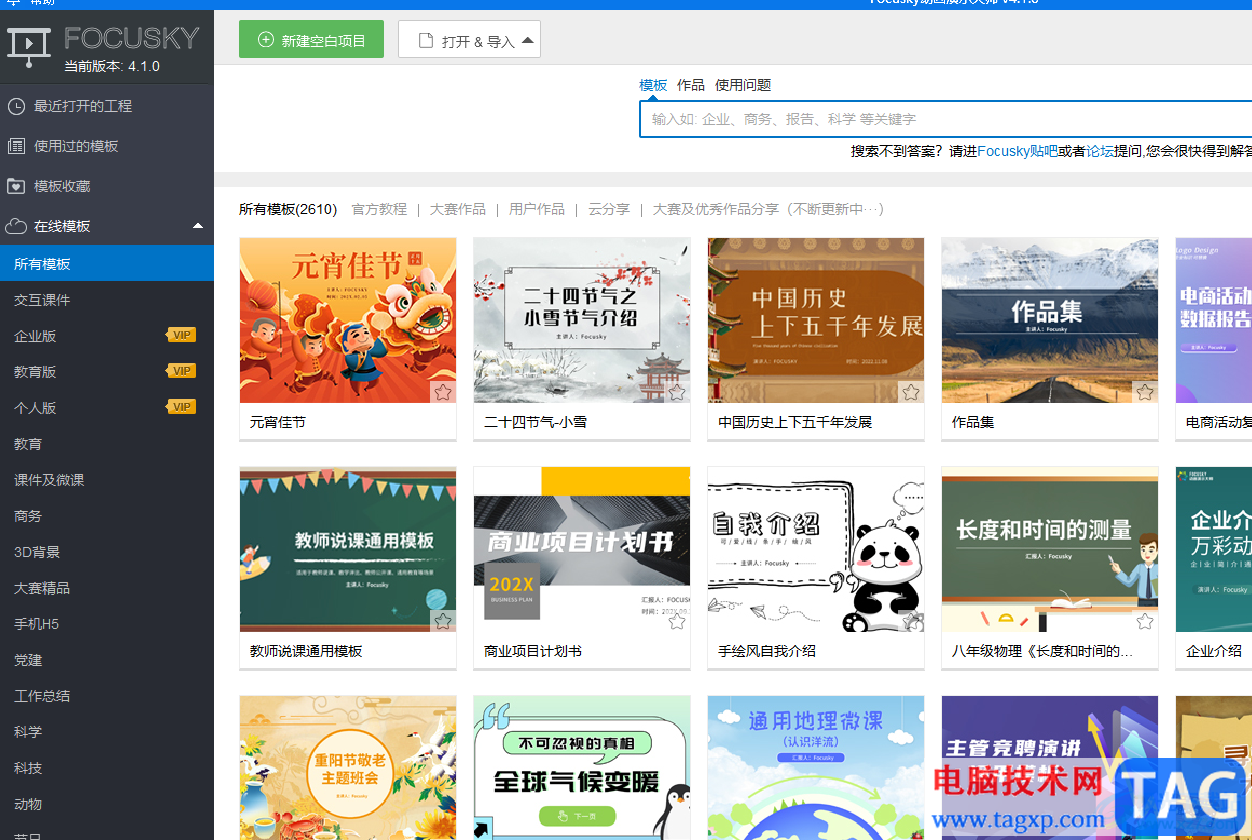Click the plus icon in 新建空白项目
Screen dimensions: 1252x840
pyautogui.click(x=265, y=40)
